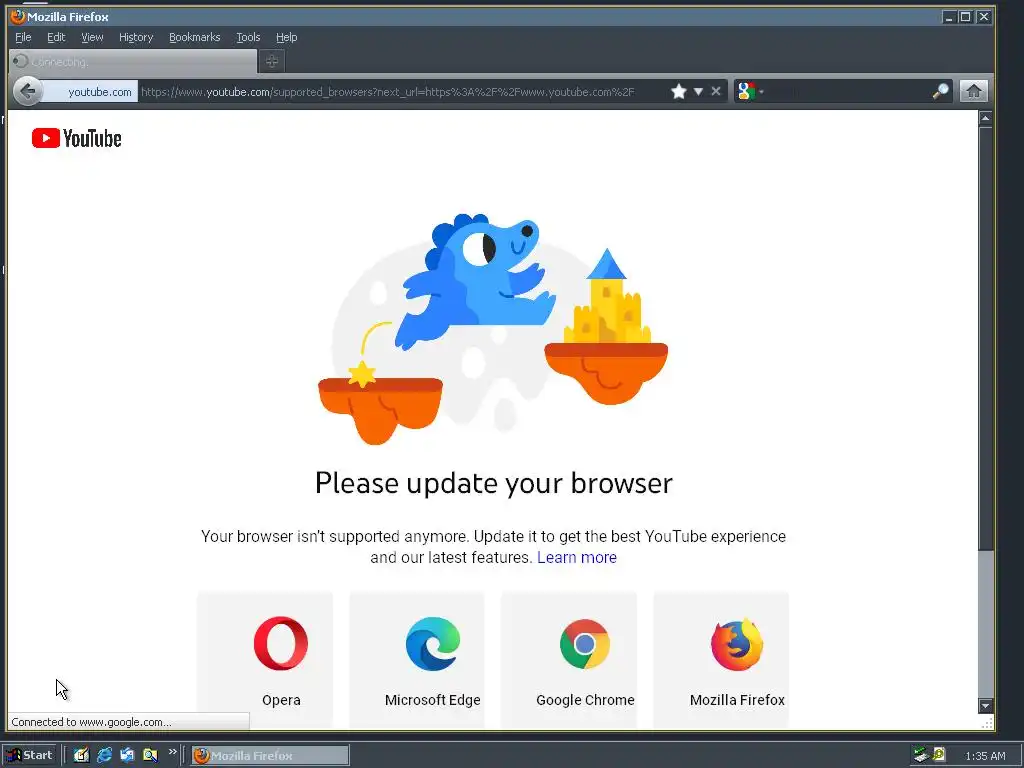Open the URL history dropdown arrow
Viewport: 1024px width, 768px height.
[698, 91]
